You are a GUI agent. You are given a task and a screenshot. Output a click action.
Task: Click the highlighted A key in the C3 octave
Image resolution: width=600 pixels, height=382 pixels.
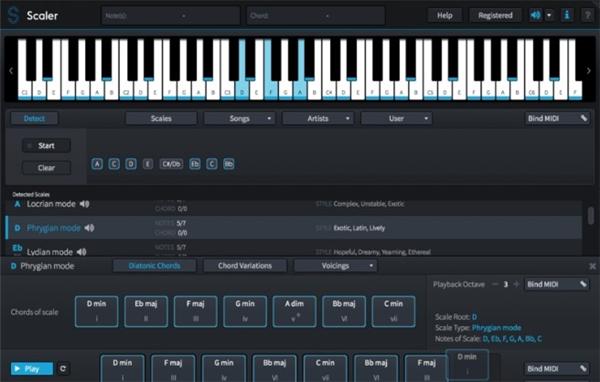point(300,88)
